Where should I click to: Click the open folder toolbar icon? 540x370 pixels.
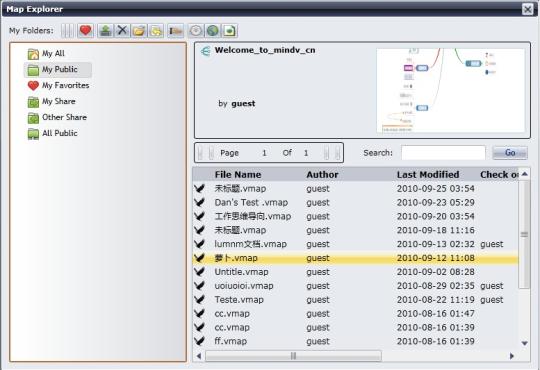click(139, 31)
